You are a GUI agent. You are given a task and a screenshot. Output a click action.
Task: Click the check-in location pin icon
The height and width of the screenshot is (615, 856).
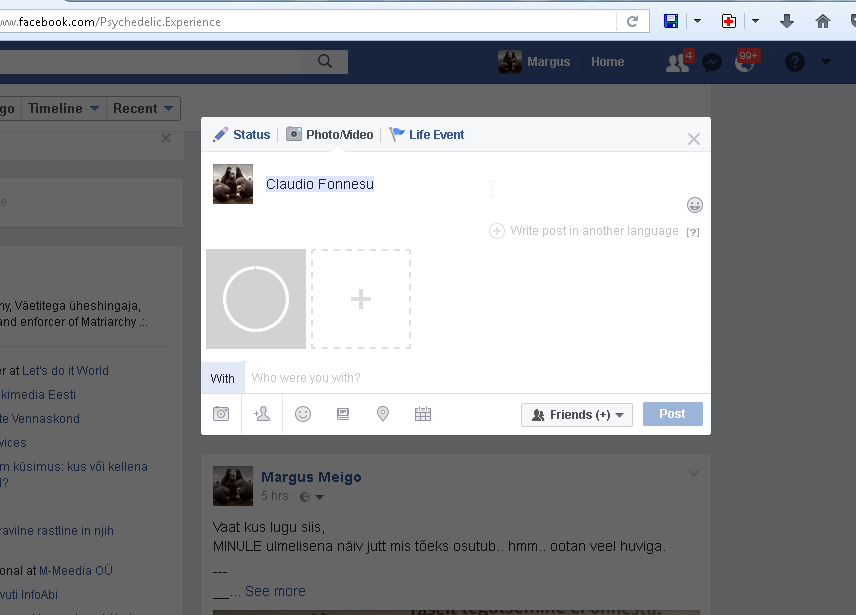pos(383,414)
